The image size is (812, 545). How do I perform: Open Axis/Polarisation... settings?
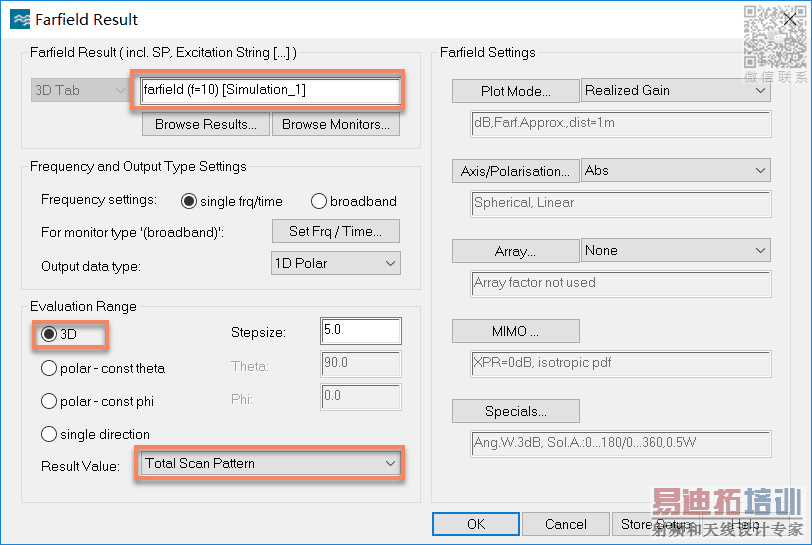point(515,171)
